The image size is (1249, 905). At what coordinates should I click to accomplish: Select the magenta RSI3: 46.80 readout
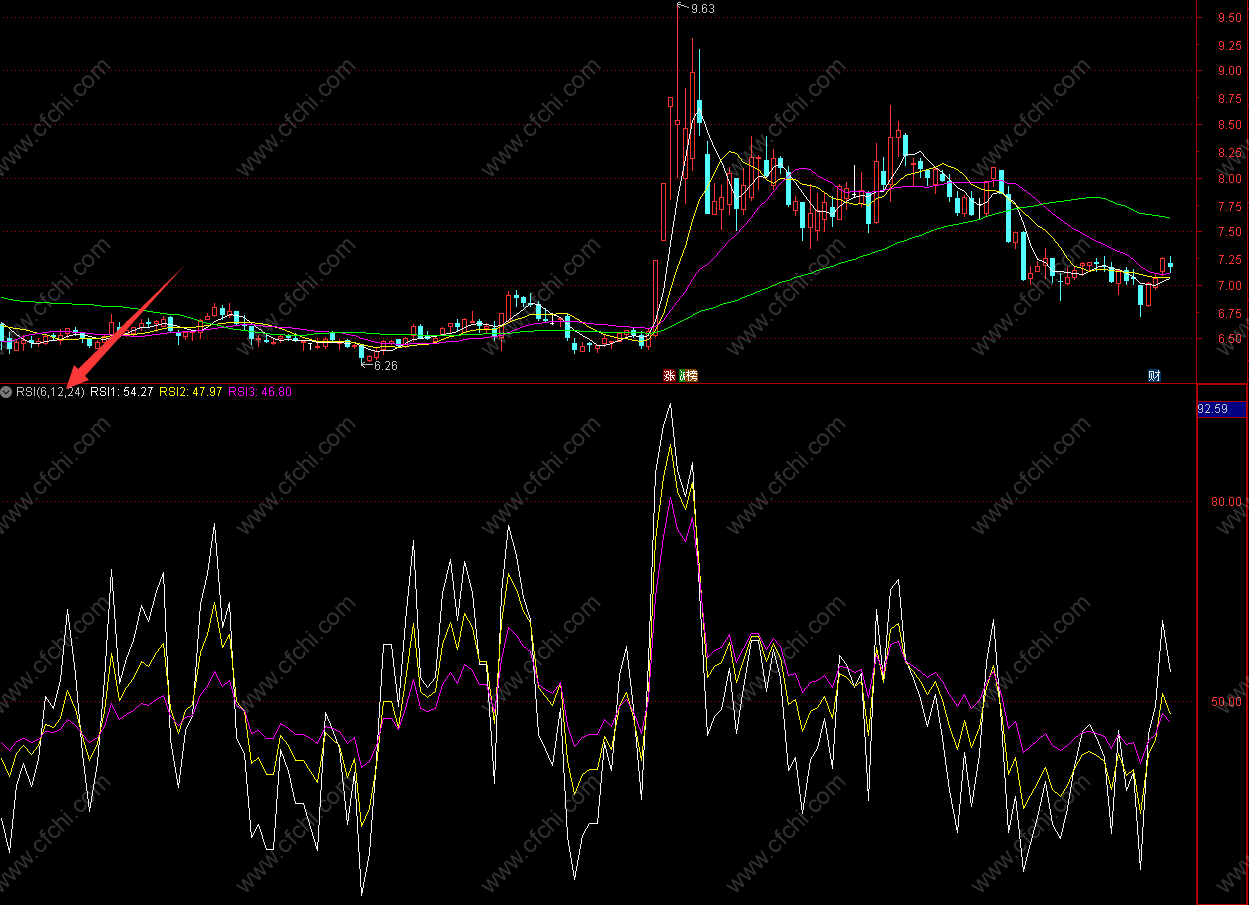pos(260,392)
